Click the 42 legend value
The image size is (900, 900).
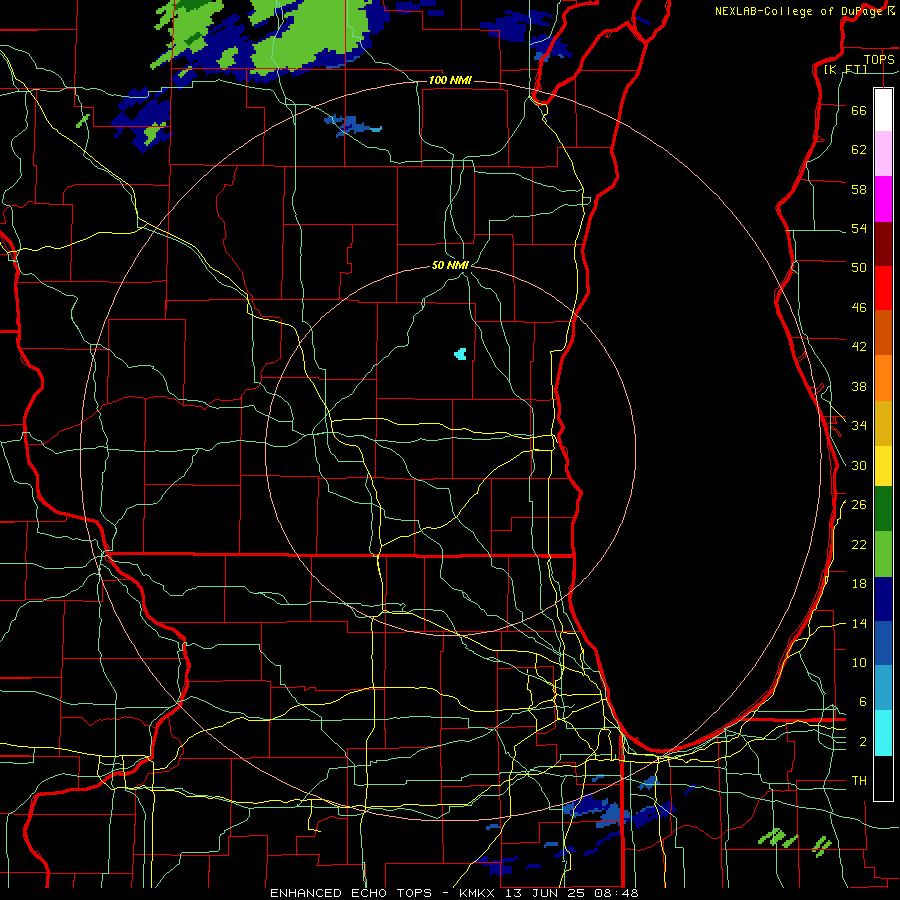pyautogui.click(x=859, y=346)
